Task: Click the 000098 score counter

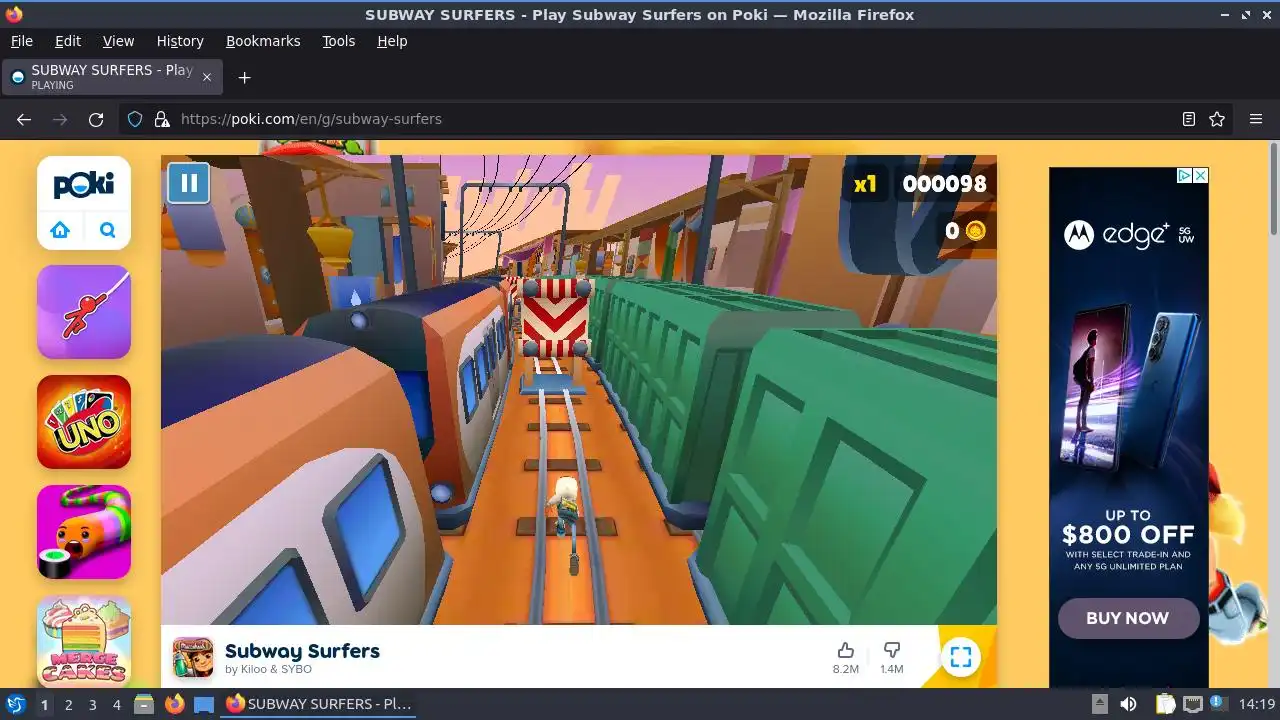Action: coord(944,184)
